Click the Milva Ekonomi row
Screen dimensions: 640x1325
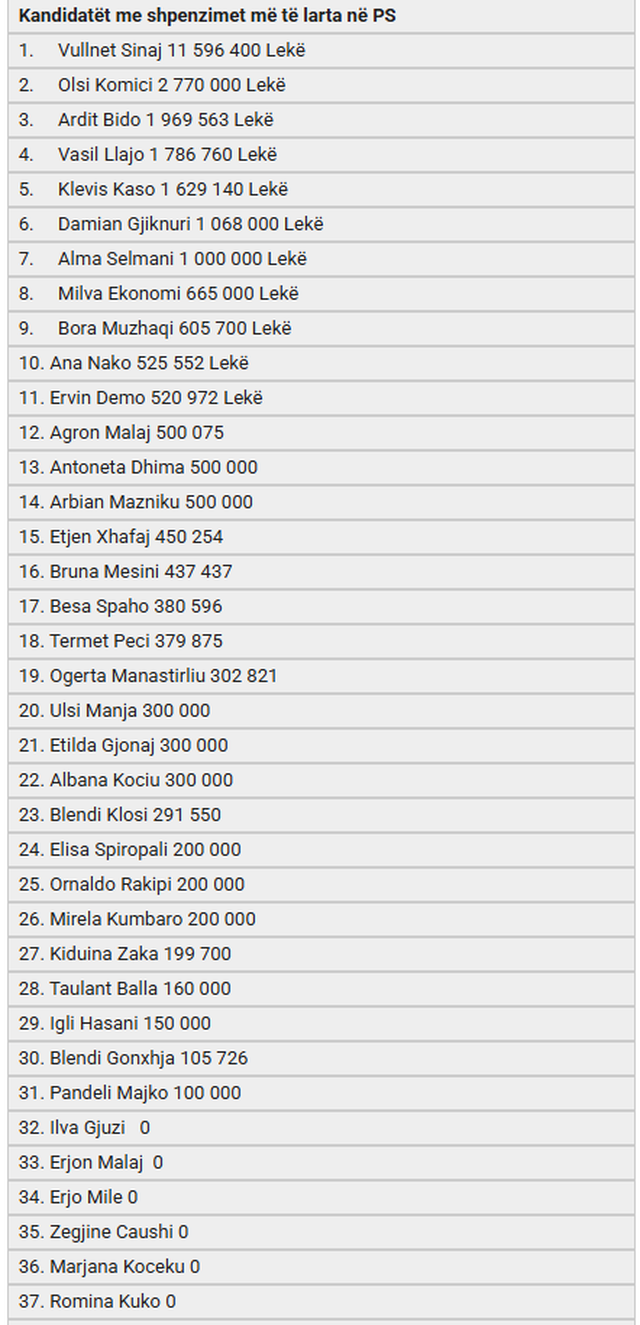coord(320,293)
